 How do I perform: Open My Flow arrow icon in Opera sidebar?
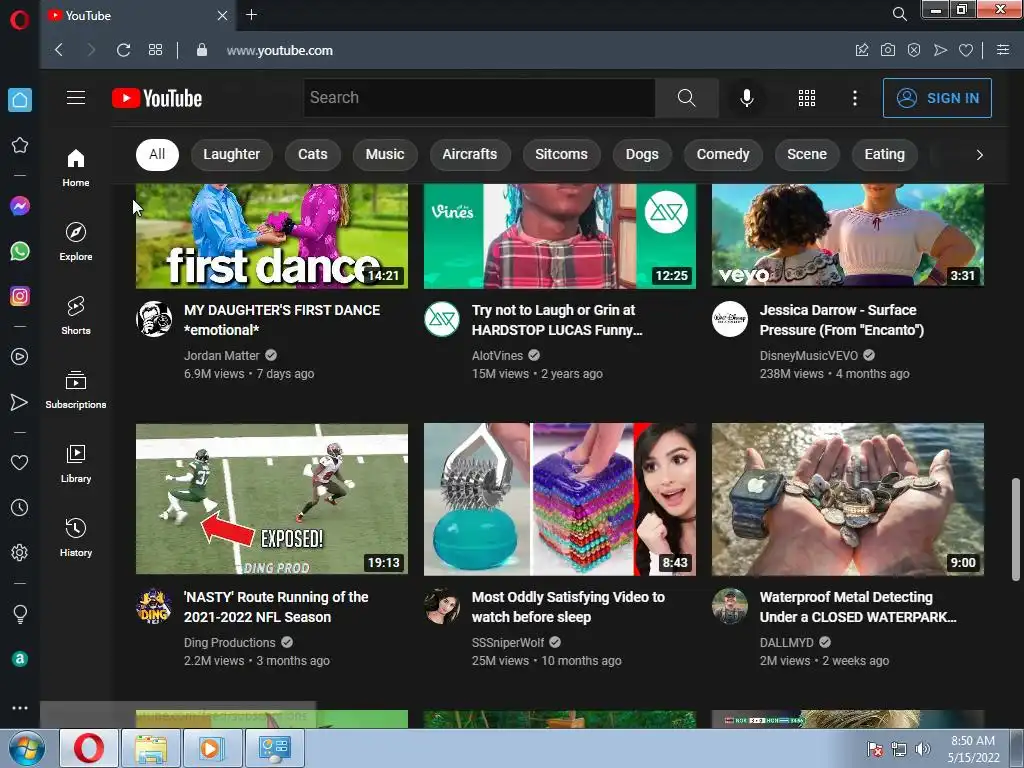click(20, 402)
